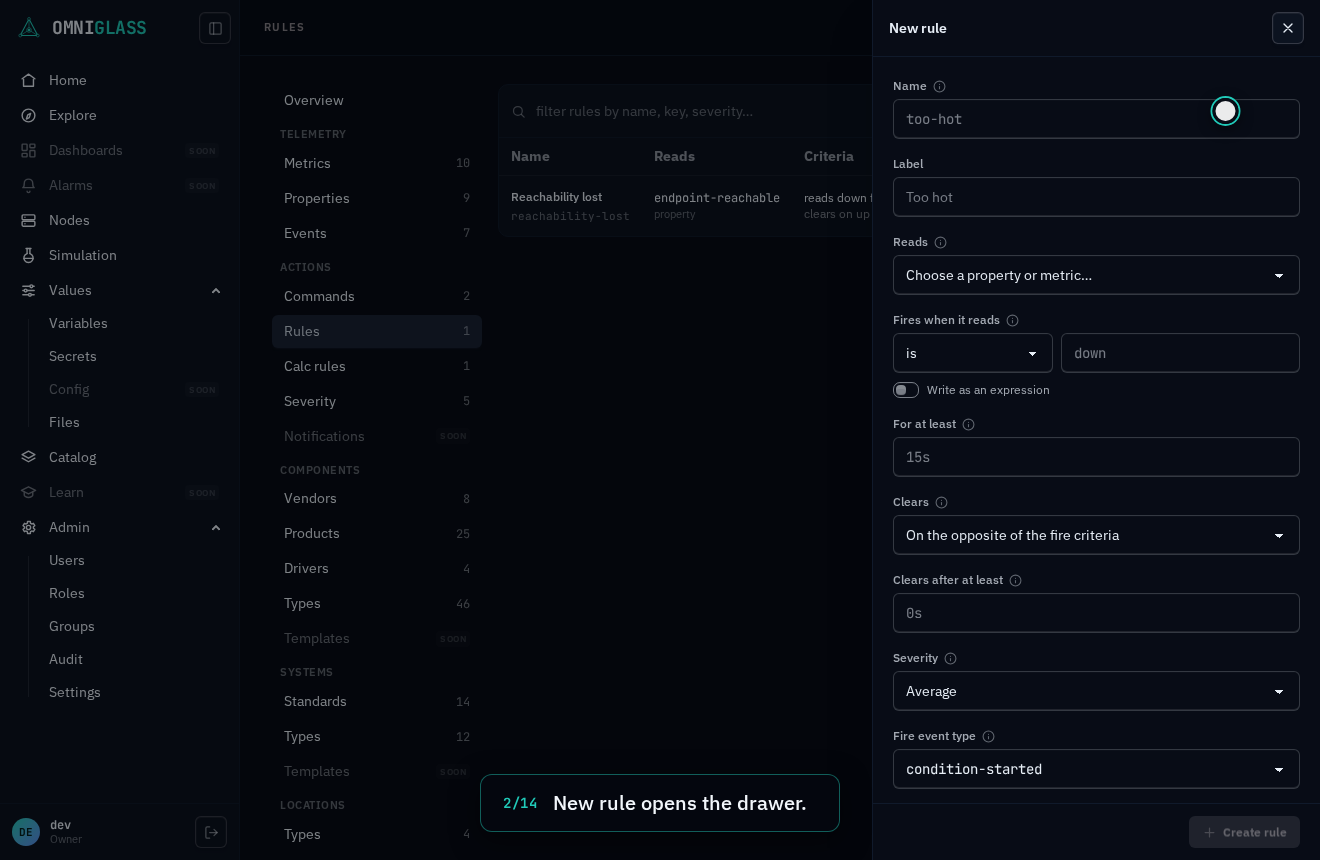Enable the Write as an expression toggle
The width and height of the screenshot is (1320, 860).
coord(906,390)
